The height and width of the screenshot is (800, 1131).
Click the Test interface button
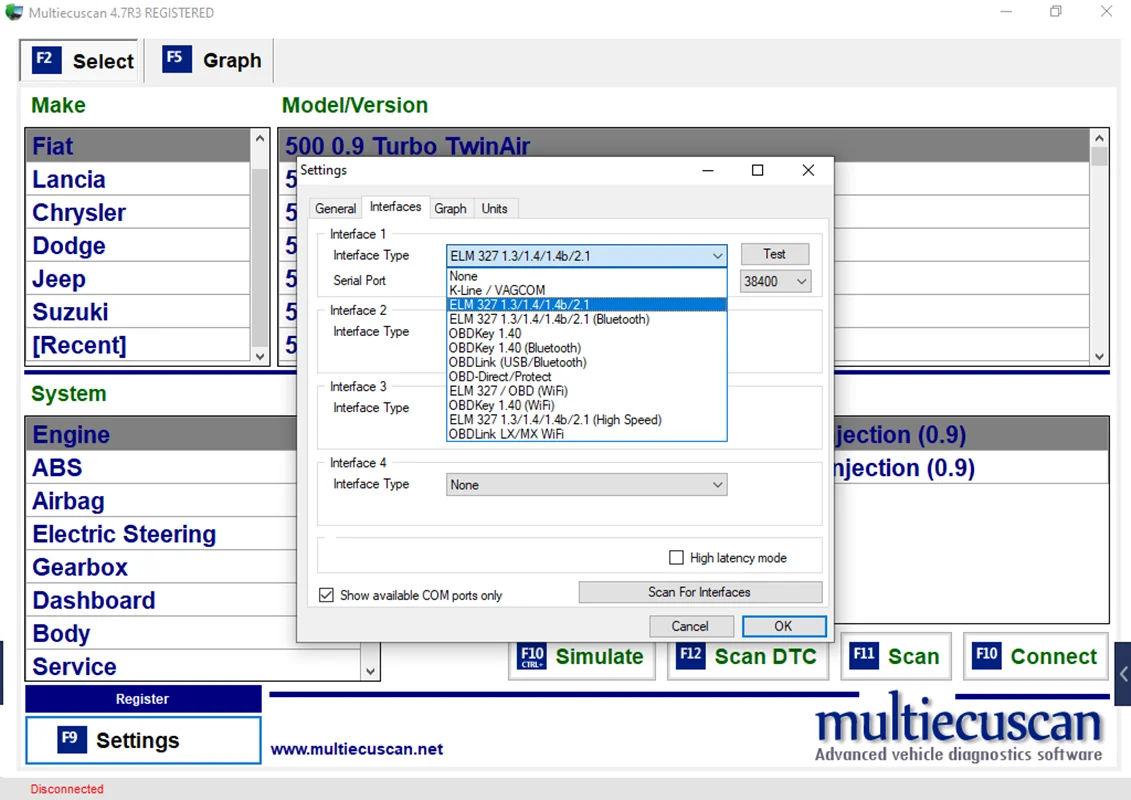click(x=775, y=254)
